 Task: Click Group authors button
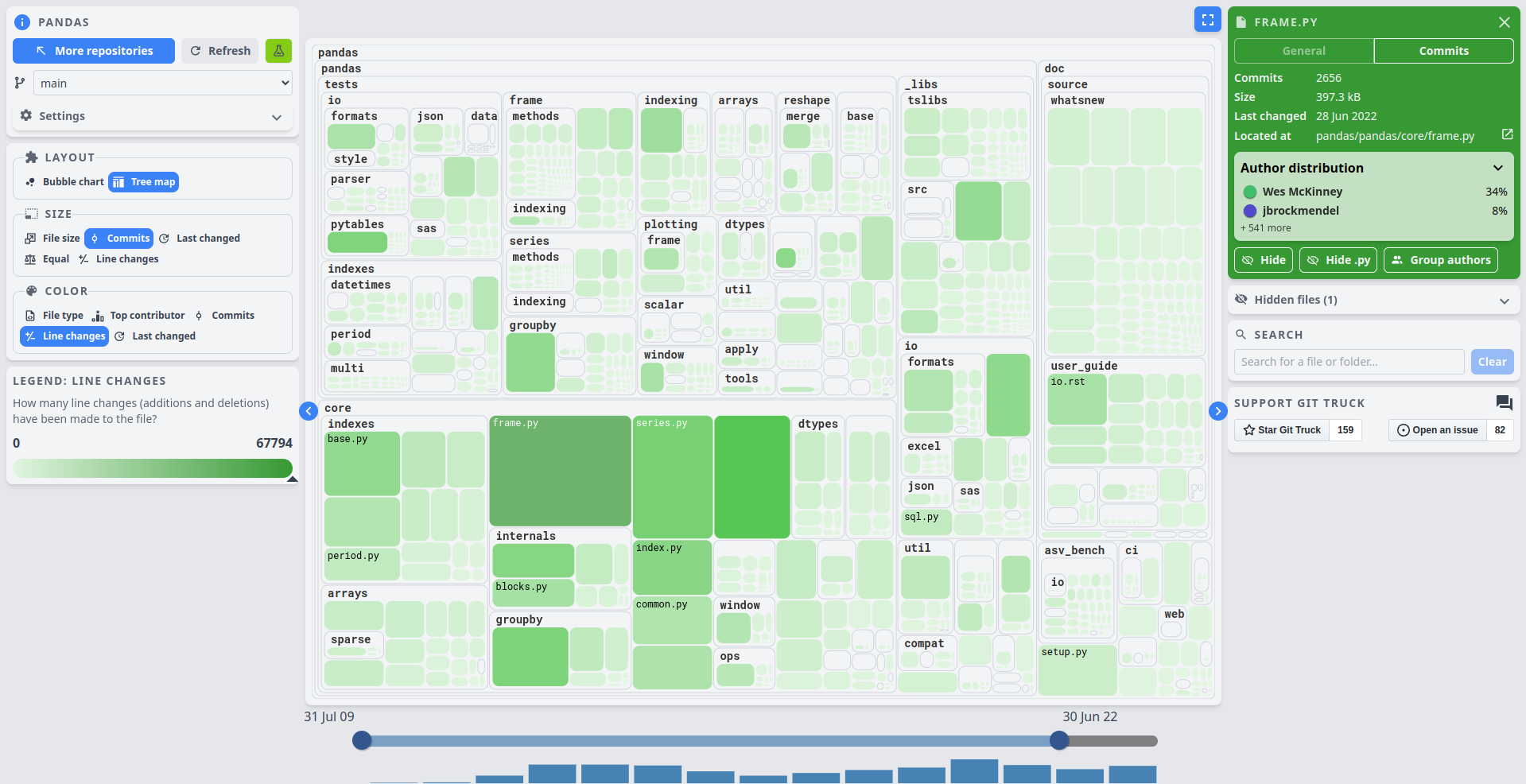tap(1441, 260)
